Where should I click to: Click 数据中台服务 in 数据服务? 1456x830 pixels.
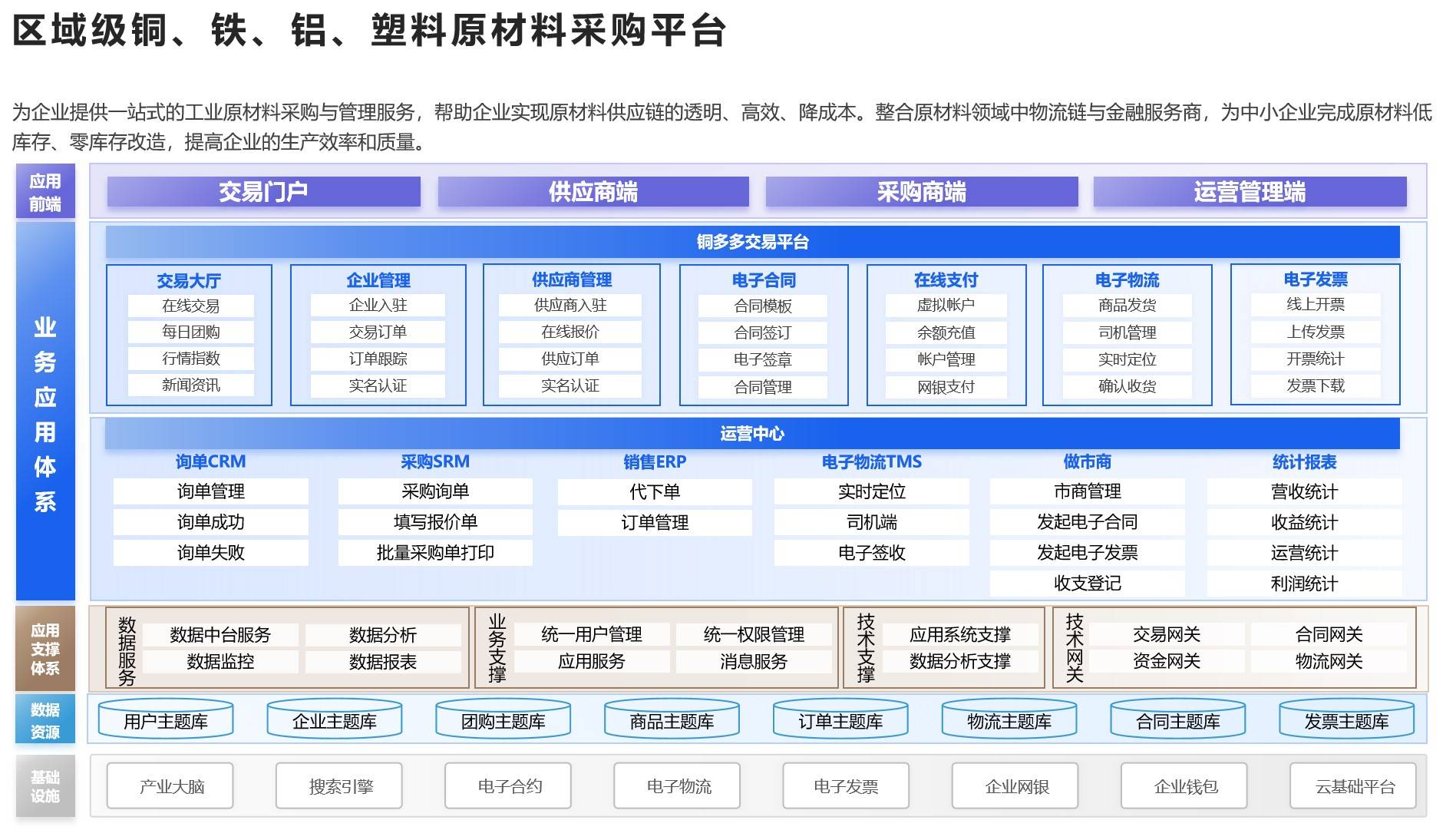tap(220, 635)
